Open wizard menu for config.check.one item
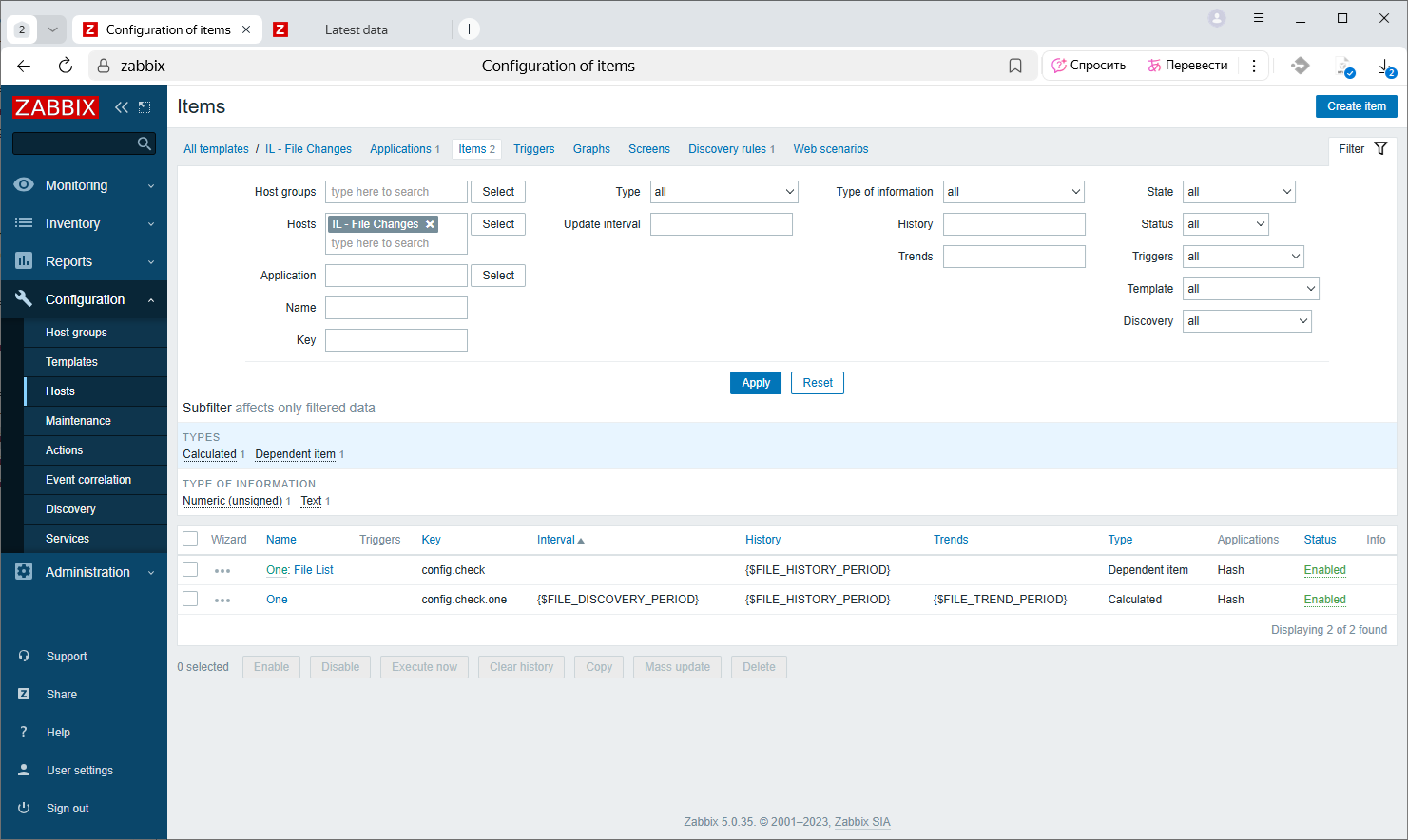This screenshot has width=1408, height=840. tap(222, 601)
